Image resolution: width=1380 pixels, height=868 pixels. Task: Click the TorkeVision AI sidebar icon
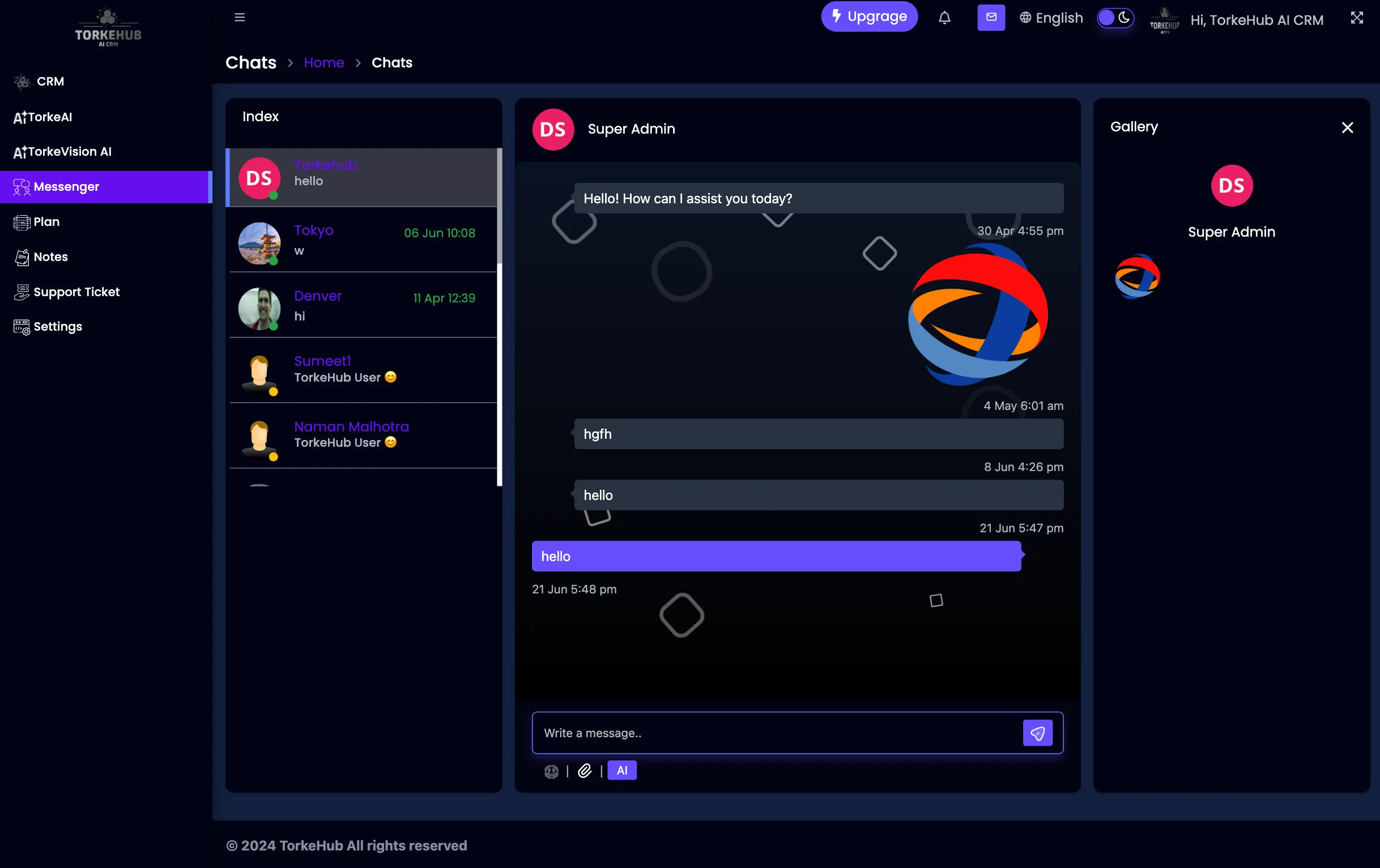[20, 152]
